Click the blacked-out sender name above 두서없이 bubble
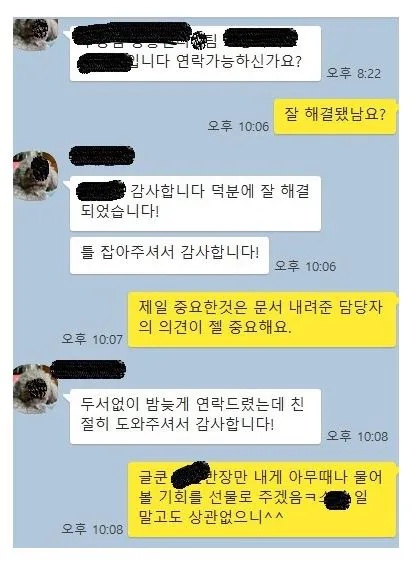413x562 pixels. 89,369
